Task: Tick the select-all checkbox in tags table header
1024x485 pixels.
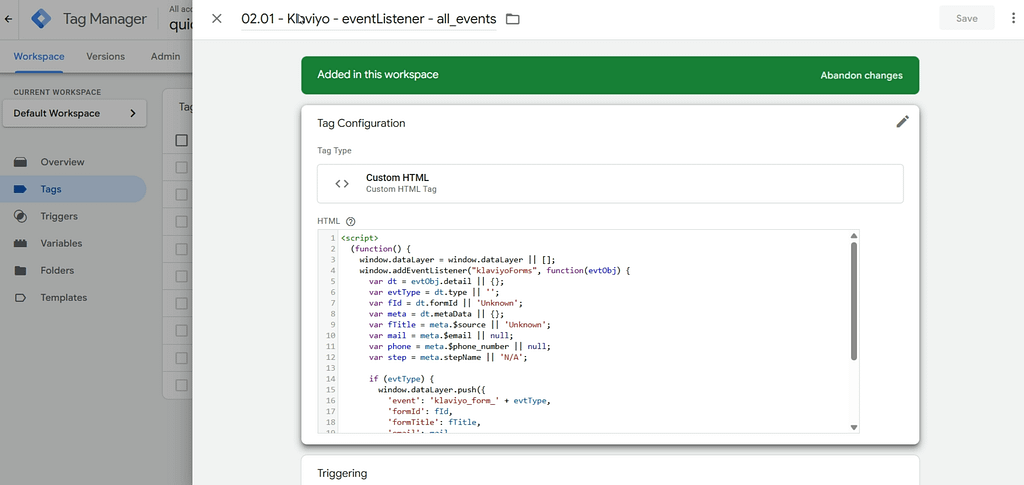Action: (181, 140)
